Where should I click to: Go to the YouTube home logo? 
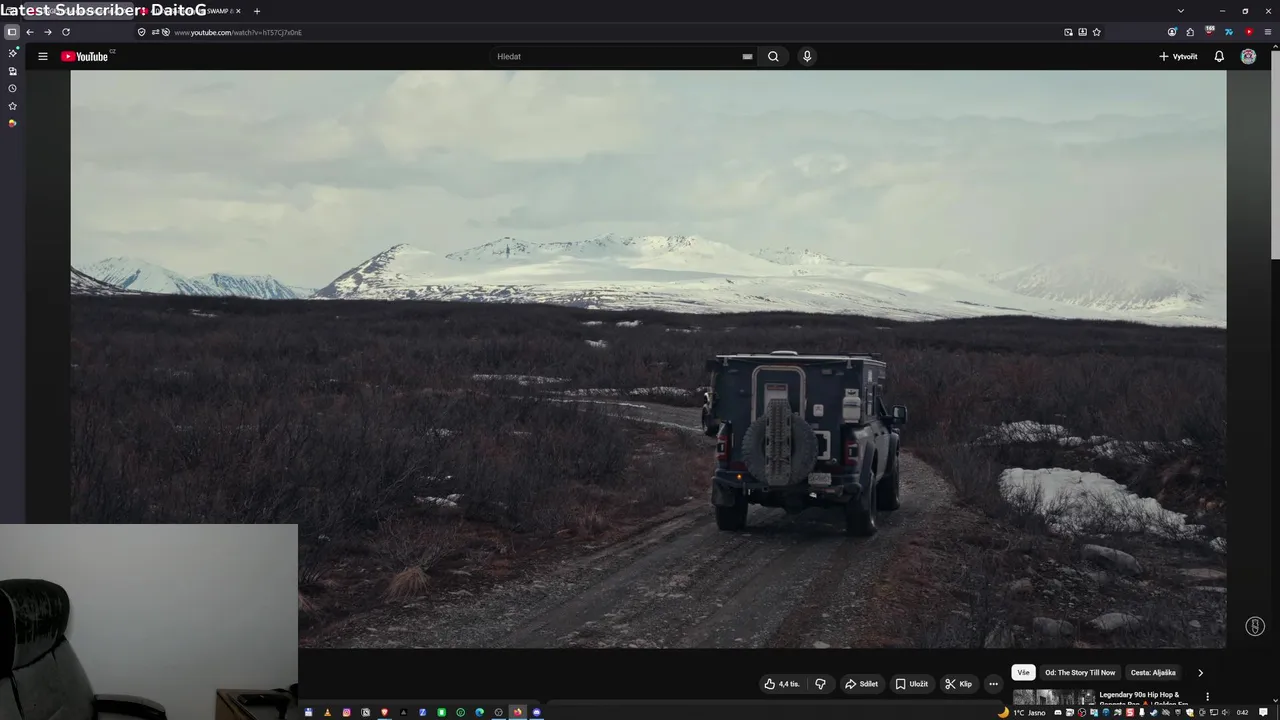click(85, 56)
